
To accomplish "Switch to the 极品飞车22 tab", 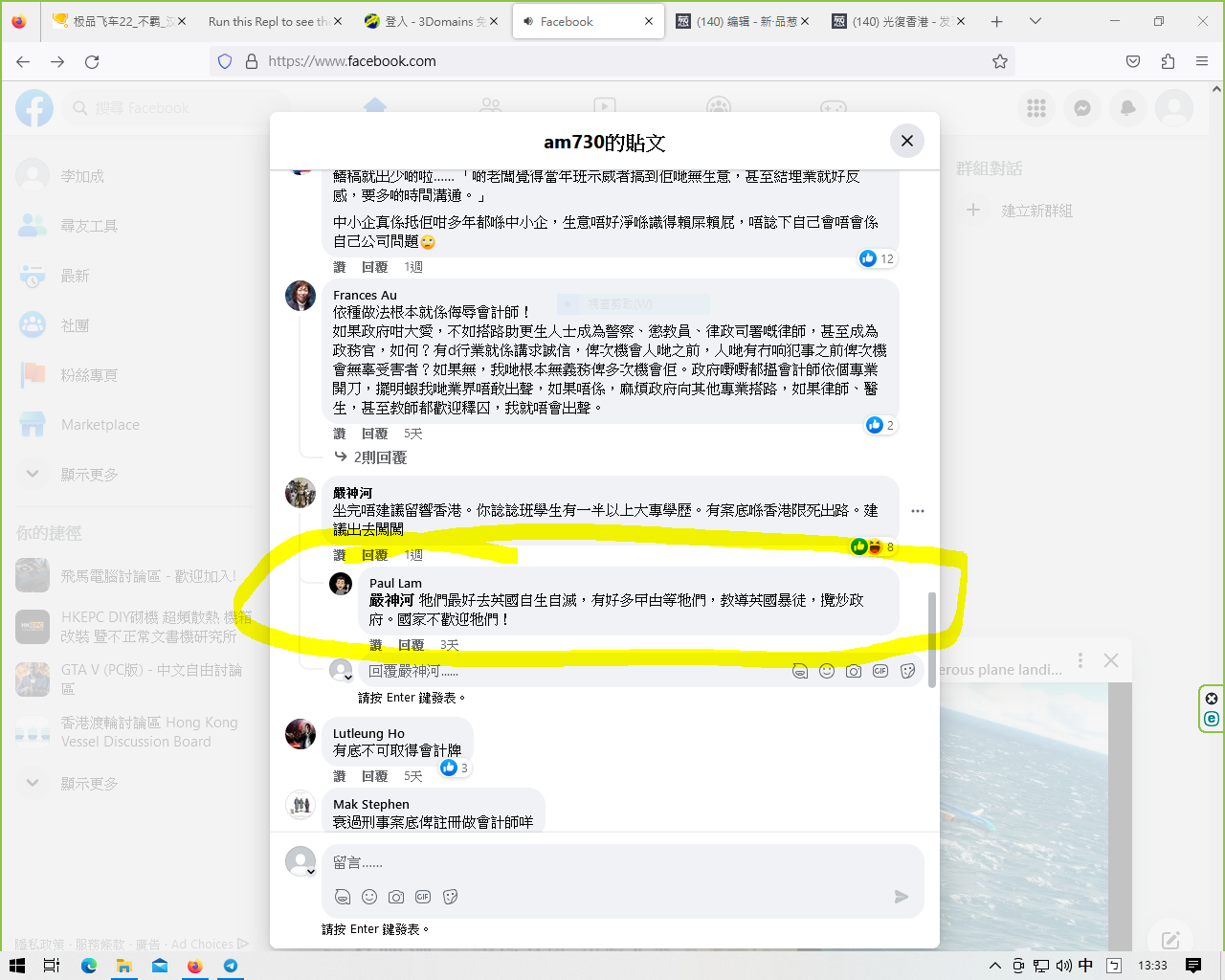I will point(118,21).
